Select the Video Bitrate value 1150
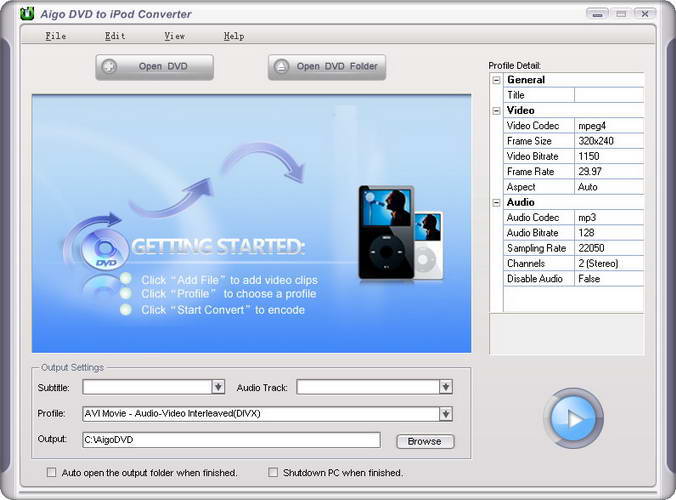 point(609,156)
